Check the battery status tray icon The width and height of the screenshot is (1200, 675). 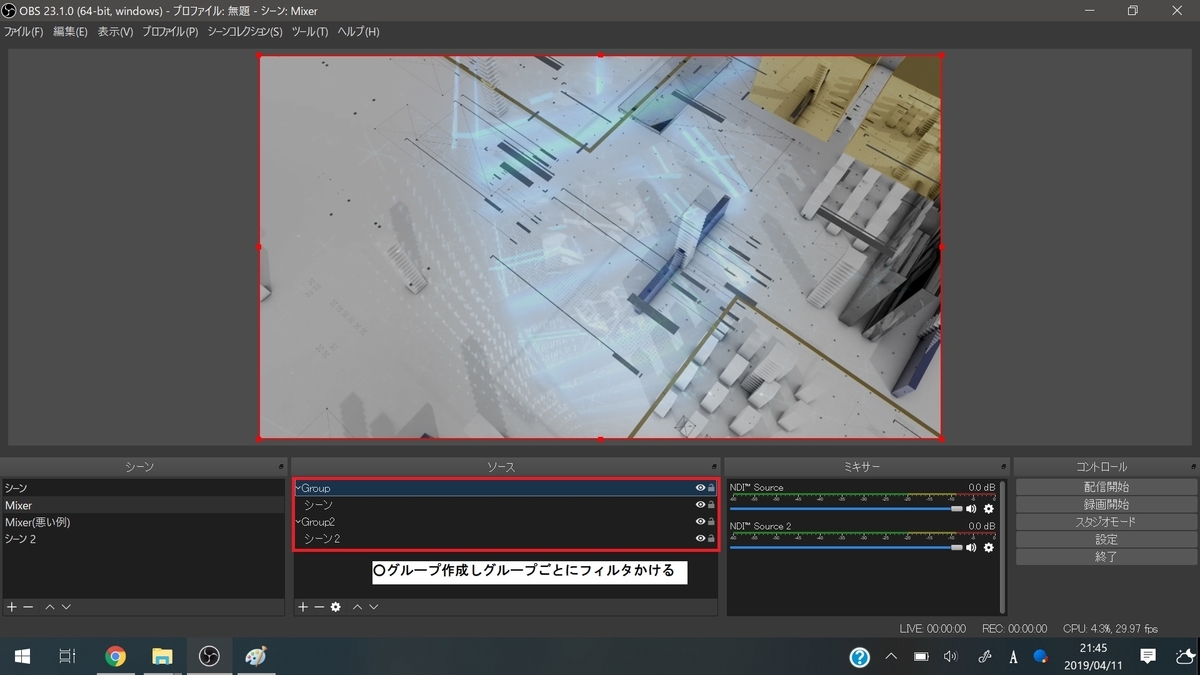tap(921, 657)
